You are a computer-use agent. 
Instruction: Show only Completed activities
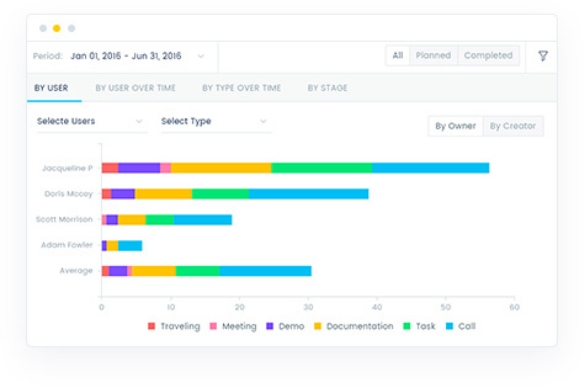[488, 56]
